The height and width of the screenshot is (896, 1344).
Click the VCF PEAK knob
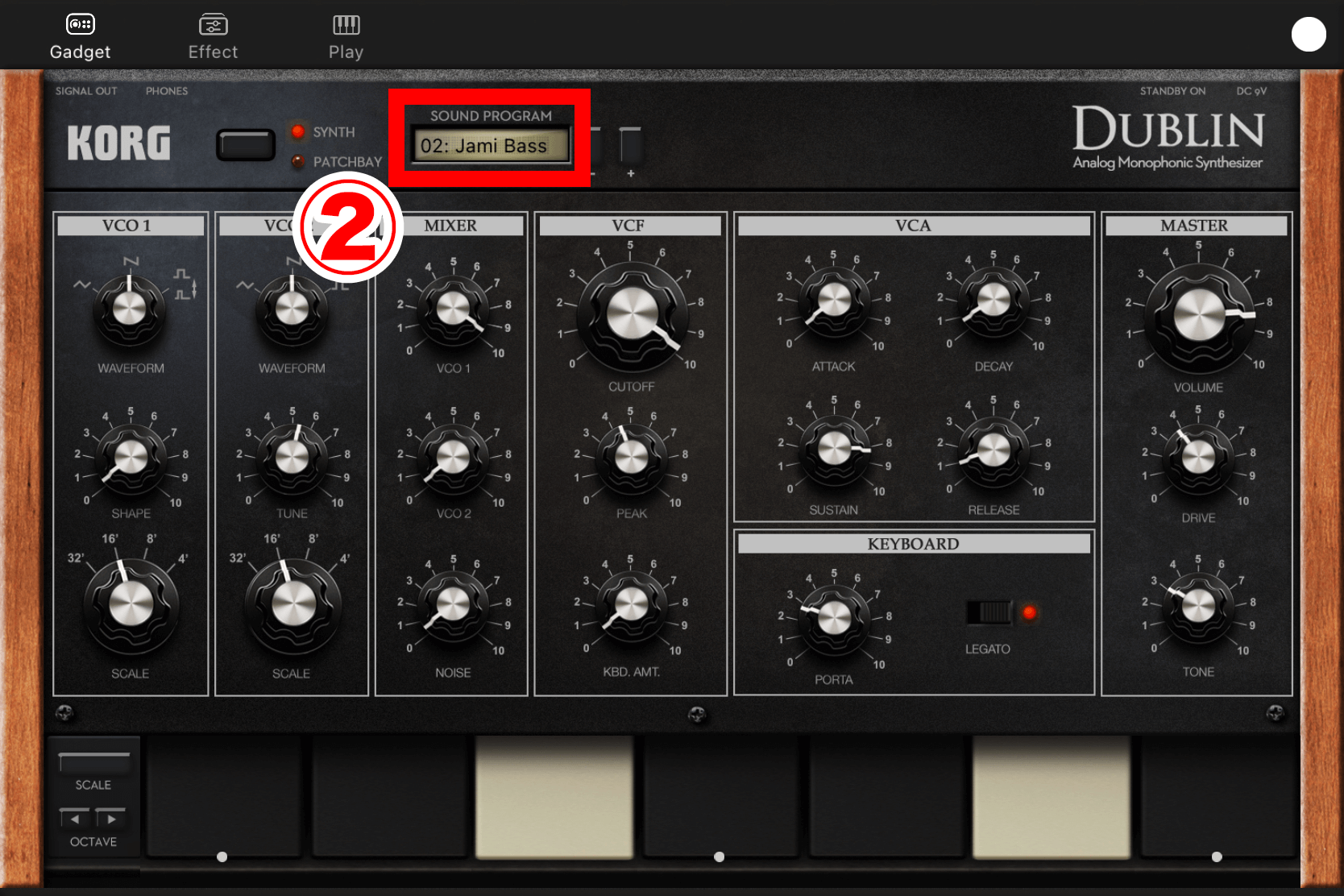(631, 457)
